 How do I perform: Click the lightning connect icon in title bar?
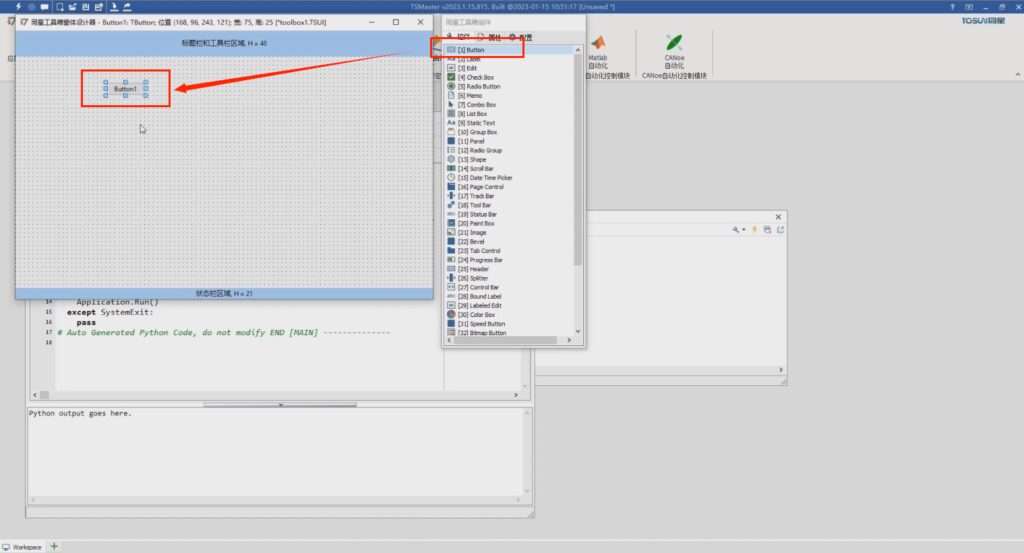coord(20,7)
